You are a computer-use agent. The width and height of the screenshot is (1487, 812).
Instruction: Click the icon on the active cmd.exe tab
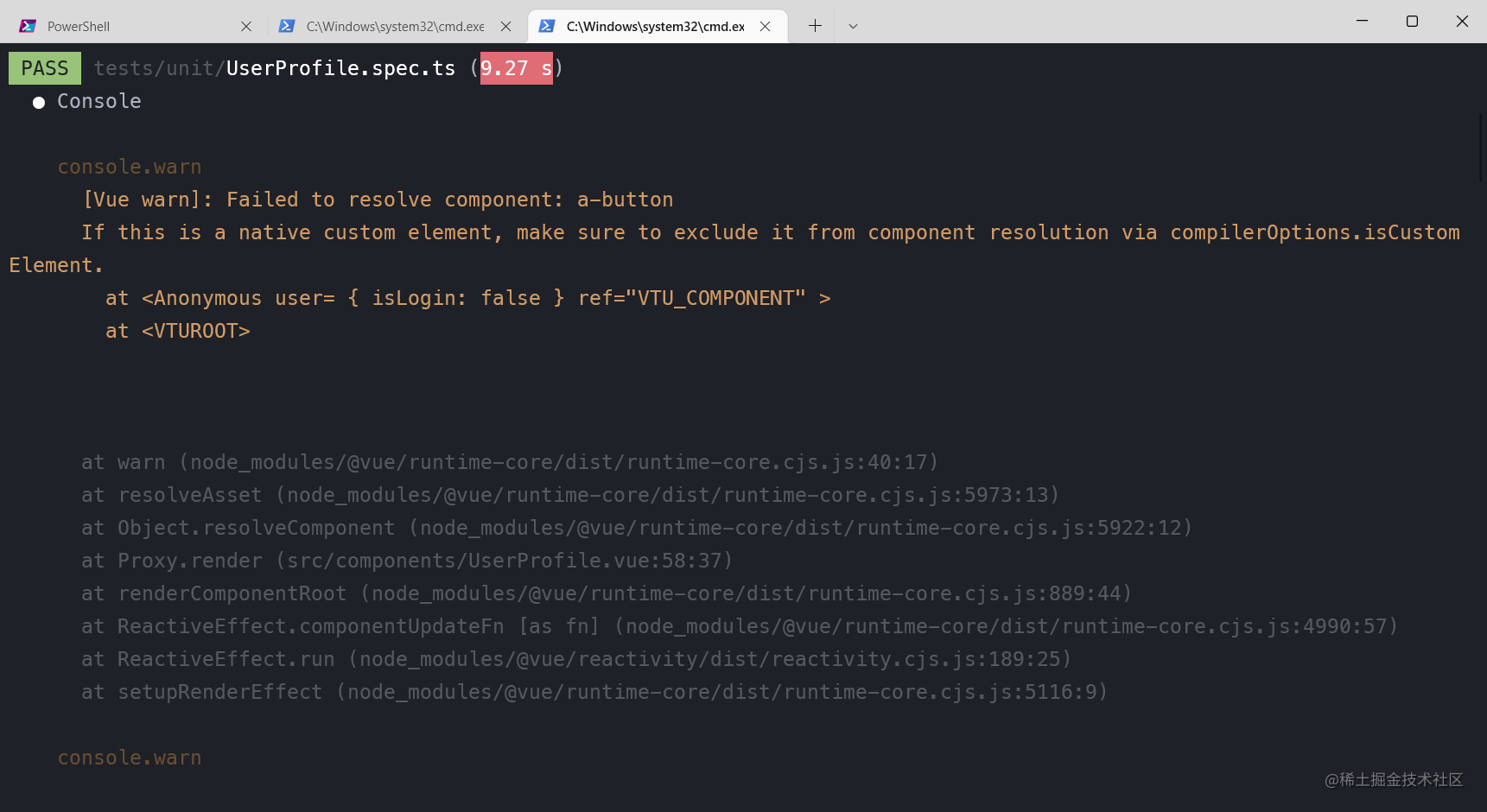point(547,26)
